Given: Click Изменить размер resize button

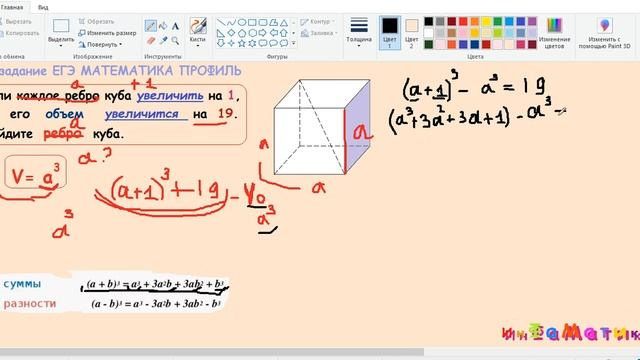Looking at the screenshot, I should click(107, 33).
